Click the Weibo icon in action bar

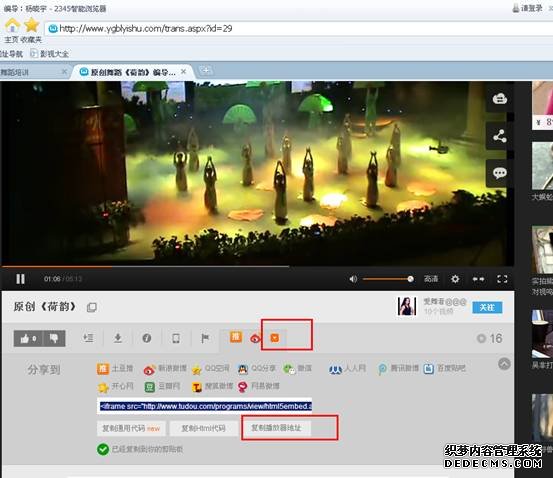click(x=255, y=339)
